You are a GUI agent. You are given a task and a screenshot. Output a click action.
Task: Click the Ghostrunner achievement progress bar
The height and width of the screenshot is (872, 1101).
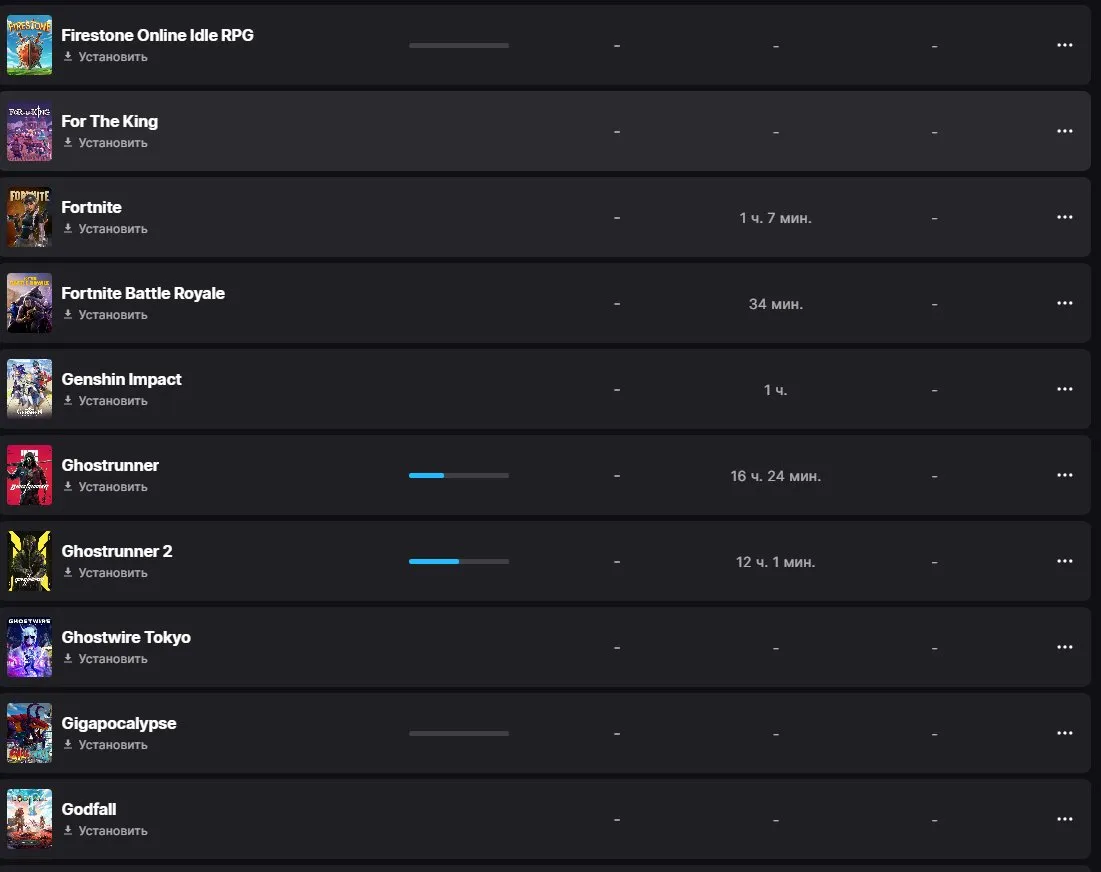(x=459, y=475)
